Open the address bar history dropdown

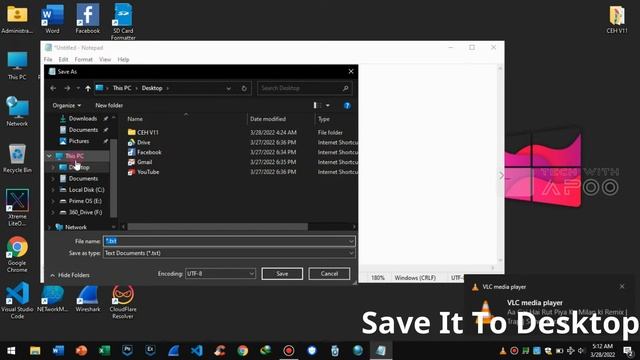pyautogui.click(x=229, y=88)
